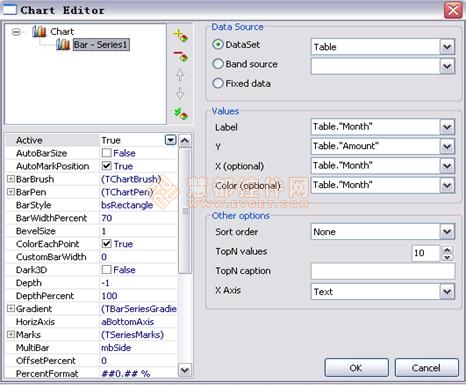Expand the BarBrush property node
This screenshot has width=466, height=385.
[x=11, y=179]
